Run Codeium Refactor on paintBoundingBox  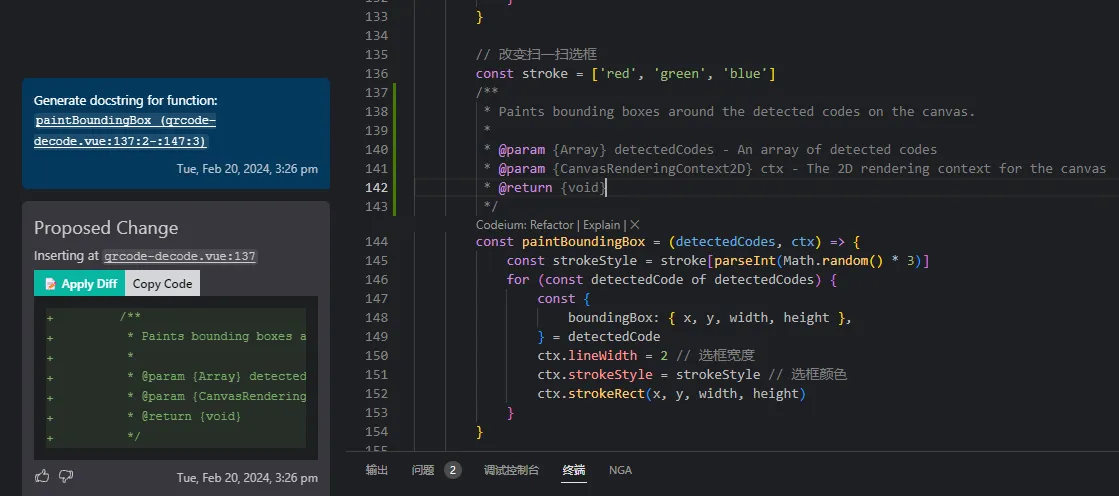(555, 224)
